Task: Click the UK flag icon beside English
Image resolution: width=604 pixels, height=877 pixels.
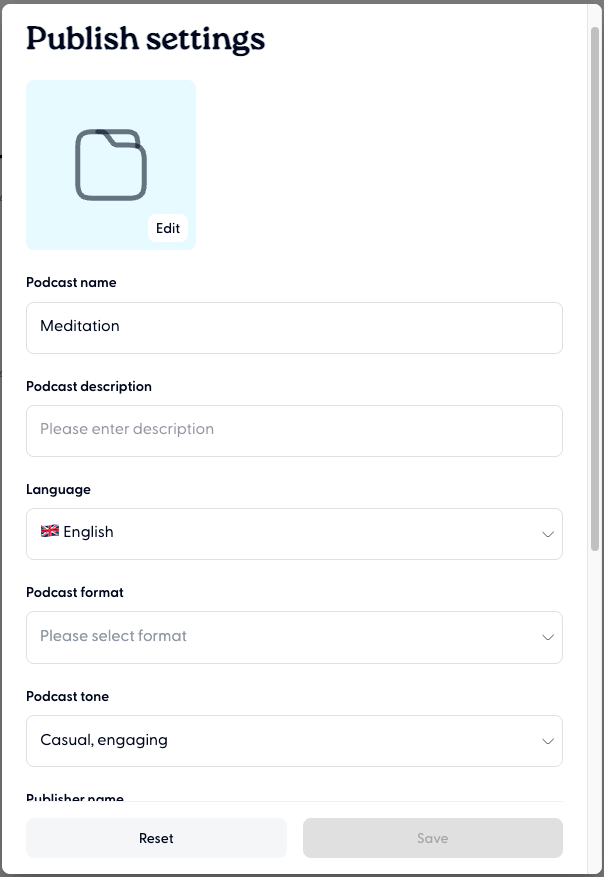Action: (x=49, y=532)
